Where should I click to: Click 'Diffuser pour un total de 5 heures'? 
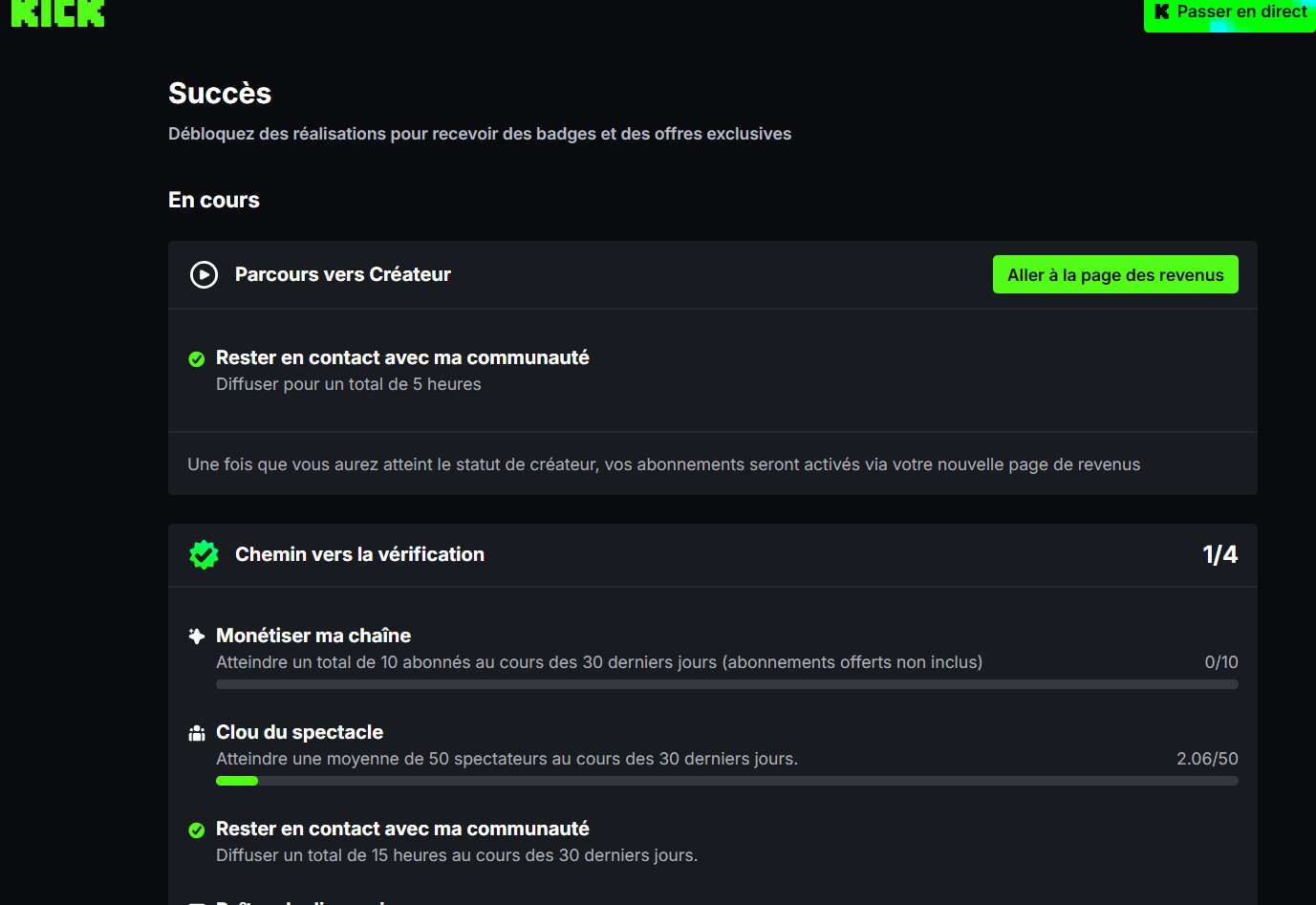[349, 384]
